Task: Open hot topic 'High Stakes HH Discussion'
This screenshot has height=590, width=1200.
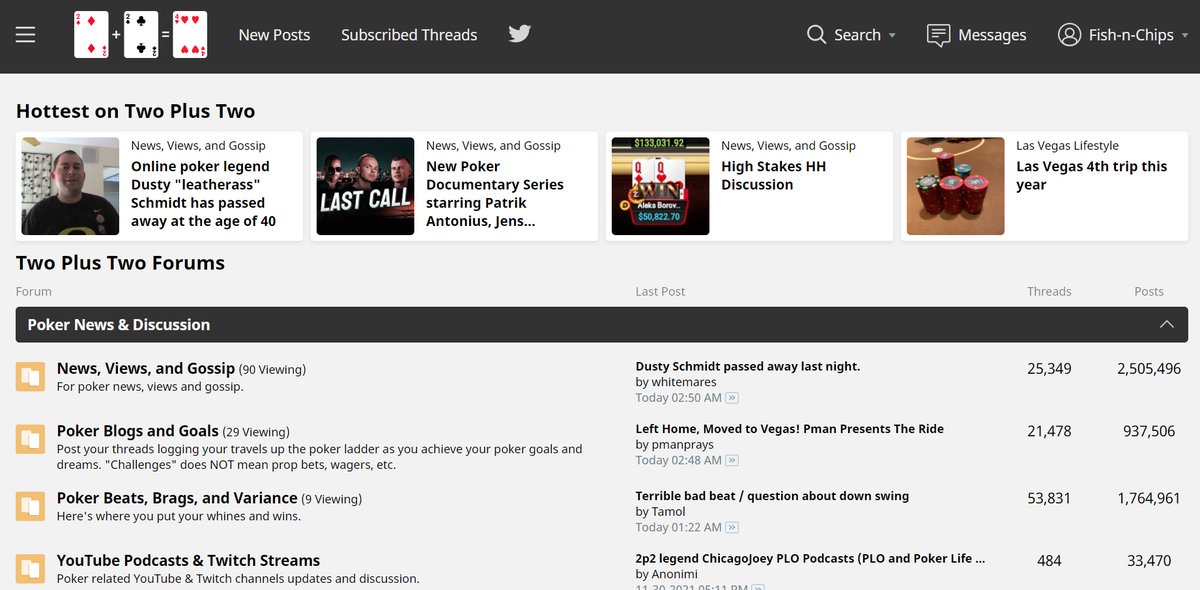Action: pyautogui.click(x=773, y=176)
